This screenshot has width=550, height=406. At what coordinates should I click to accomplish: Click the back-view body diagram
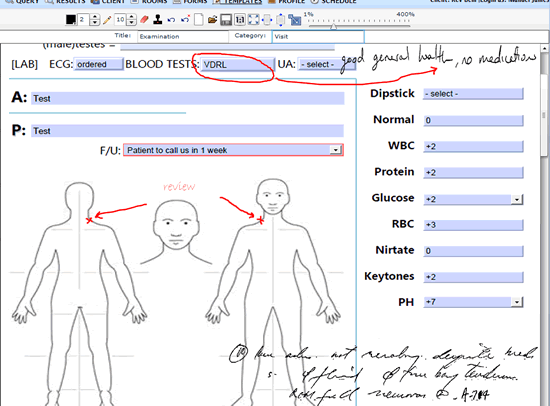coord(79,293)
